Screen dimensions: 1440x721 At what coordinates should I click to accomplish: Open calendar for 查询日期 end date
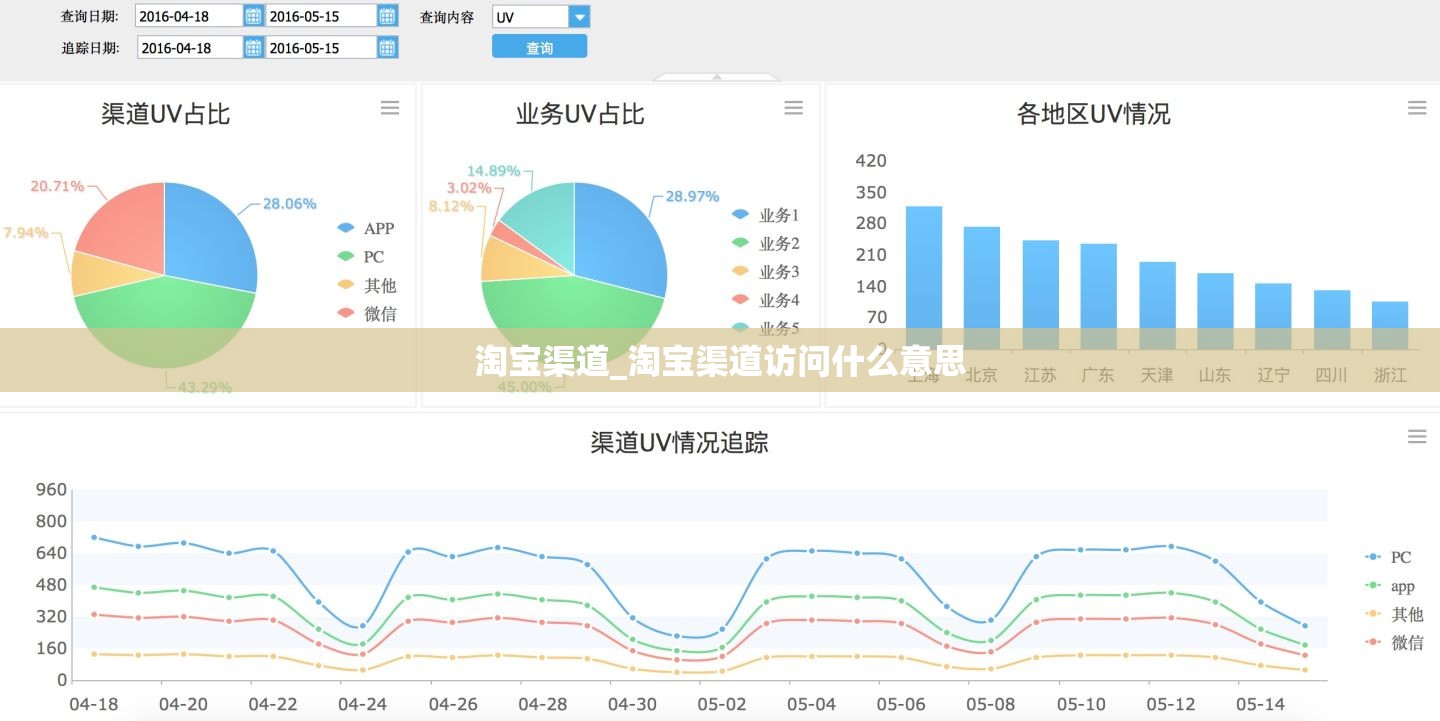pos(388,16)
